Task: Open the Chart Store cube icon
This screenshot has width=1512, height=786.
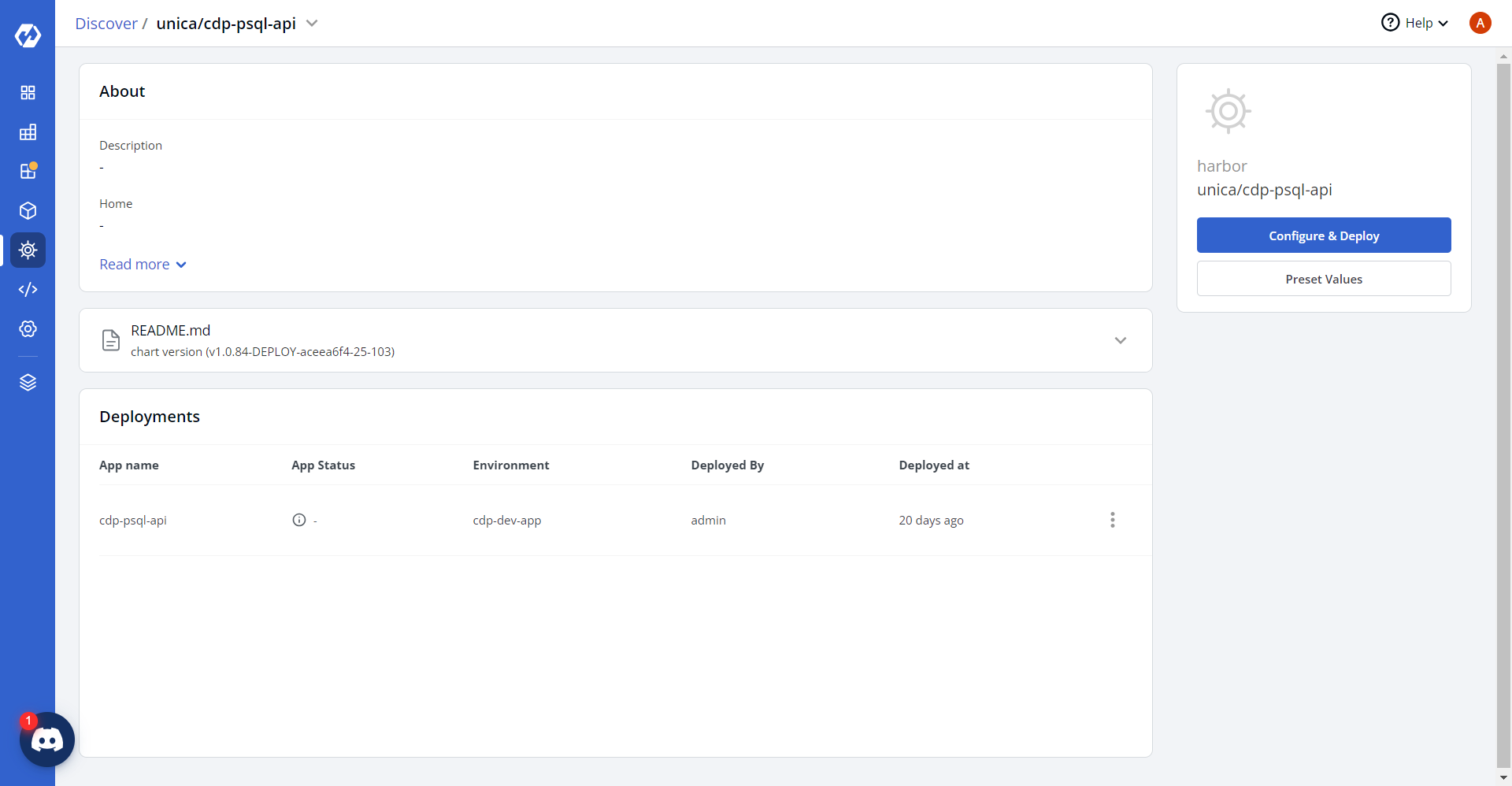Action: (x=28, y=211)
